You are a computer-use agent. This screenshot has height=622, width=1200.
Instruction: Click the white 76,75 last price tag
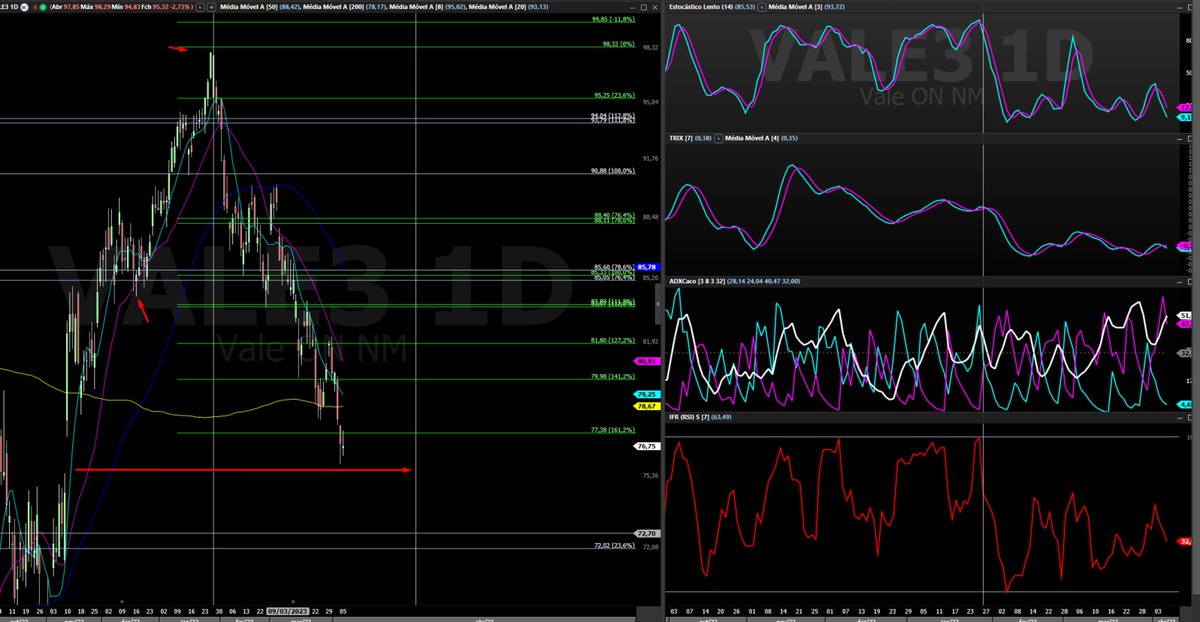(x=645, y=447)
